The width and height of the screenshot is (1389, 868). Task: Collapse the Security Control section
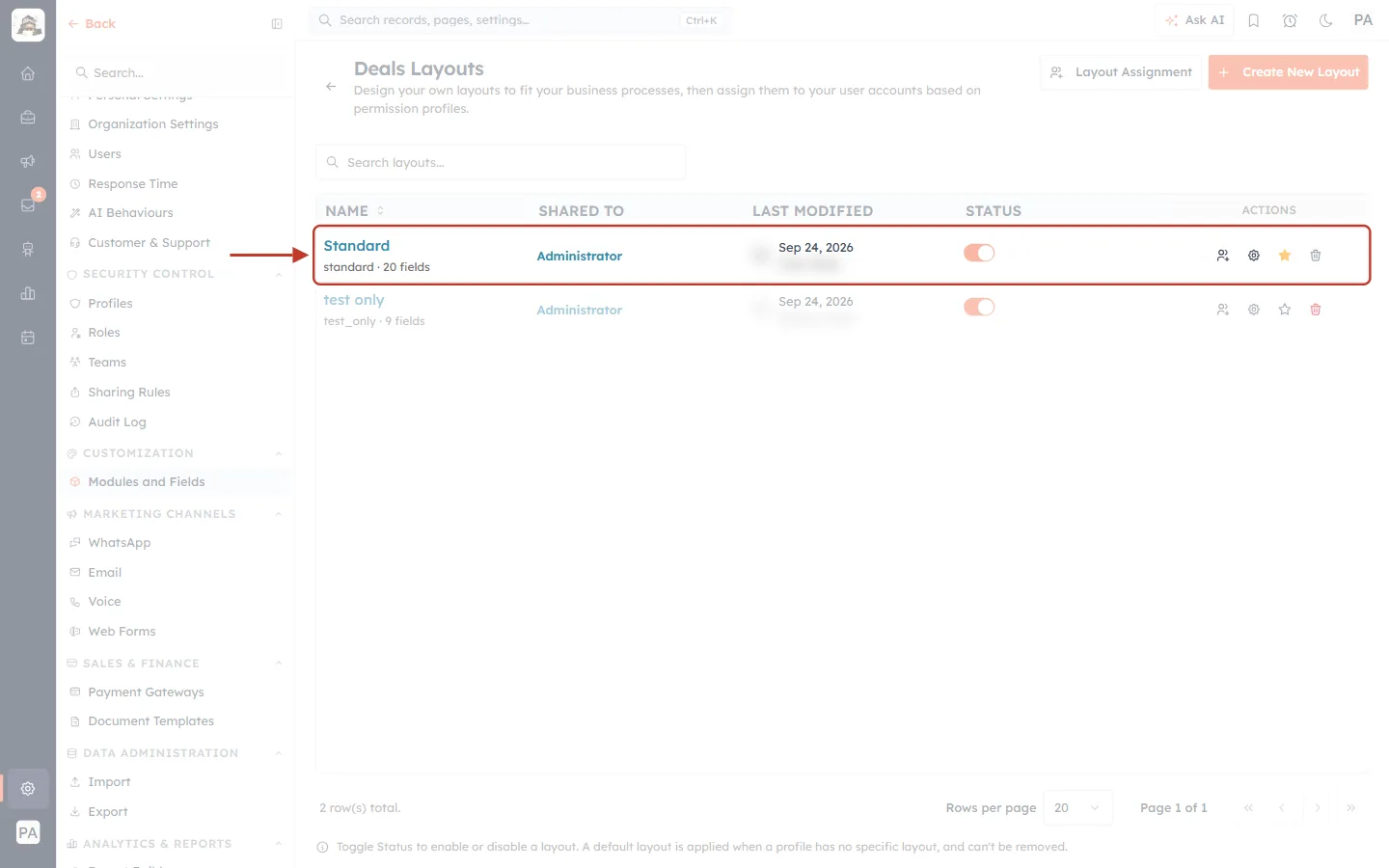click(x=279, y=275)
